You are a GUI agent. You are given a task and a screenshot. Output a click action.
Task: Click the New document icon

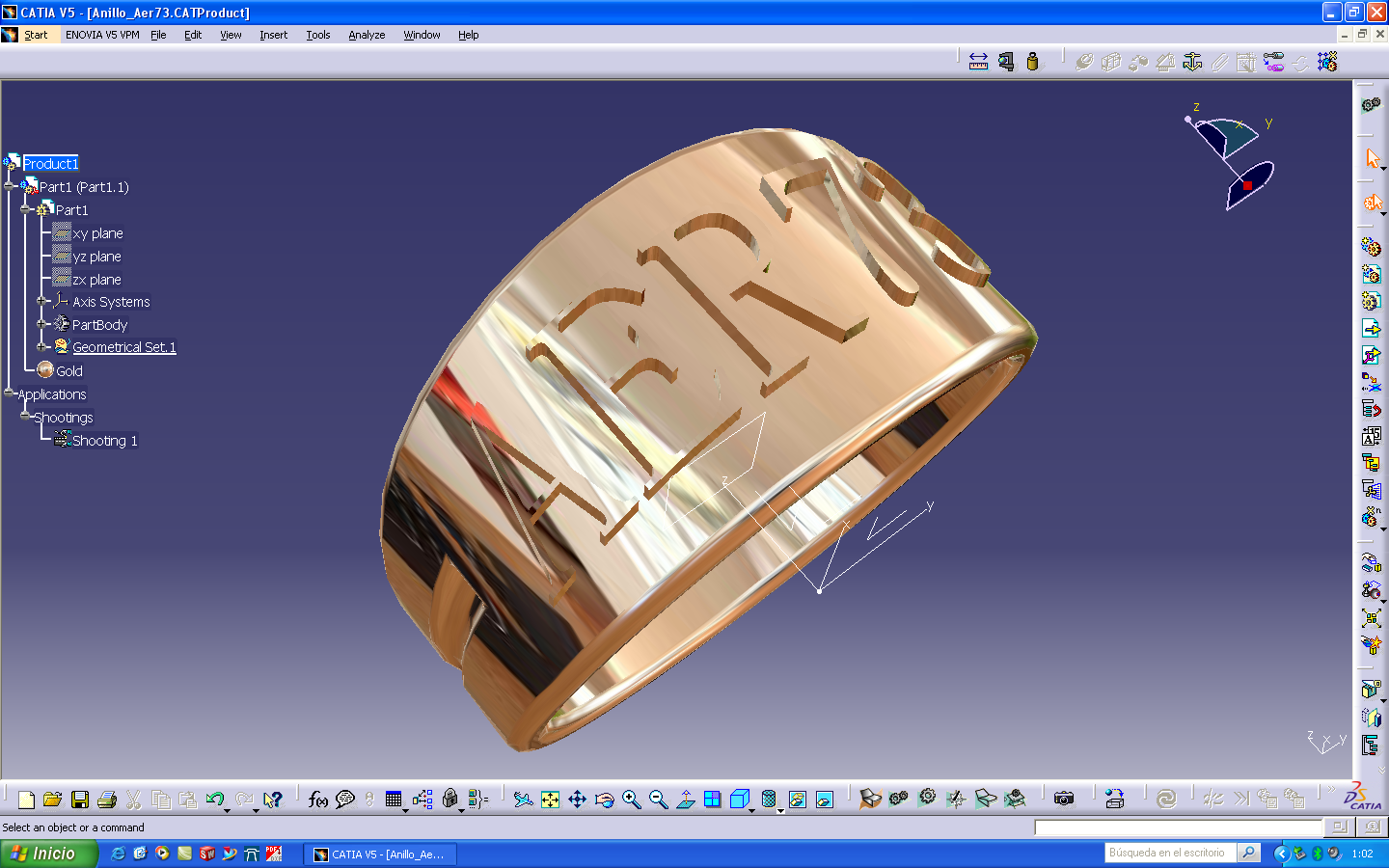pos(26,800)
